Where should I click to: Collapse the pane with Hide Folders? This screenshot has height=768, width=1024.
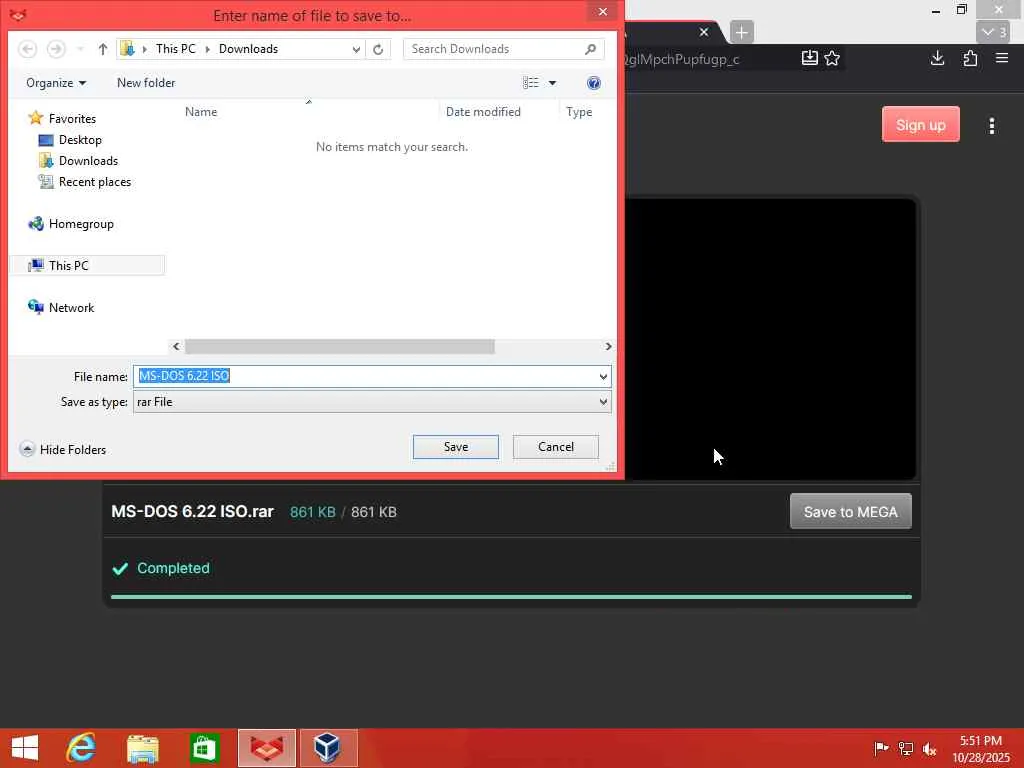click(x=63, y=449)
